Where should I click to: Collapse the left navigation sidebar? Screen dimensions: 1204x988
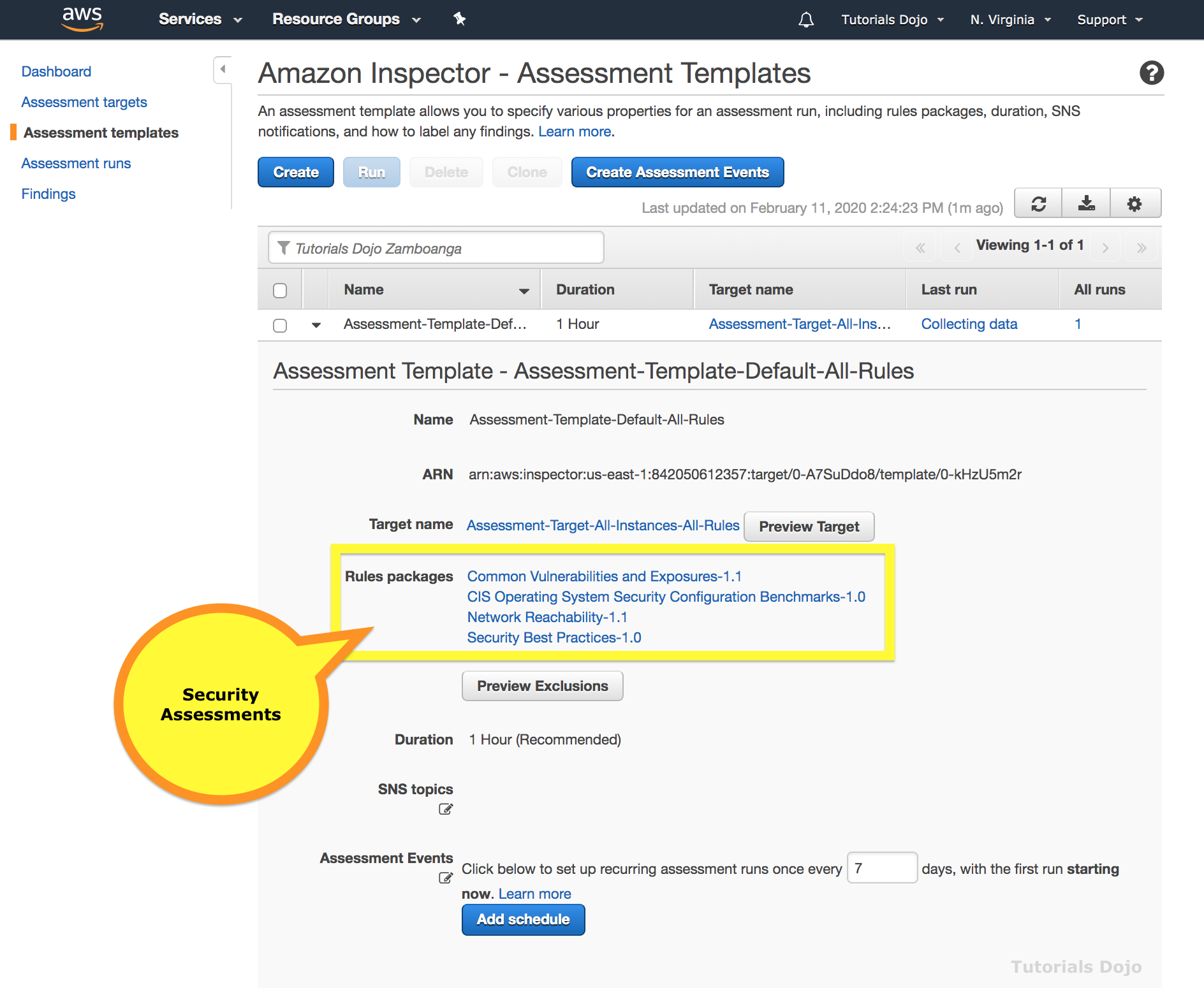coord(222,69)
